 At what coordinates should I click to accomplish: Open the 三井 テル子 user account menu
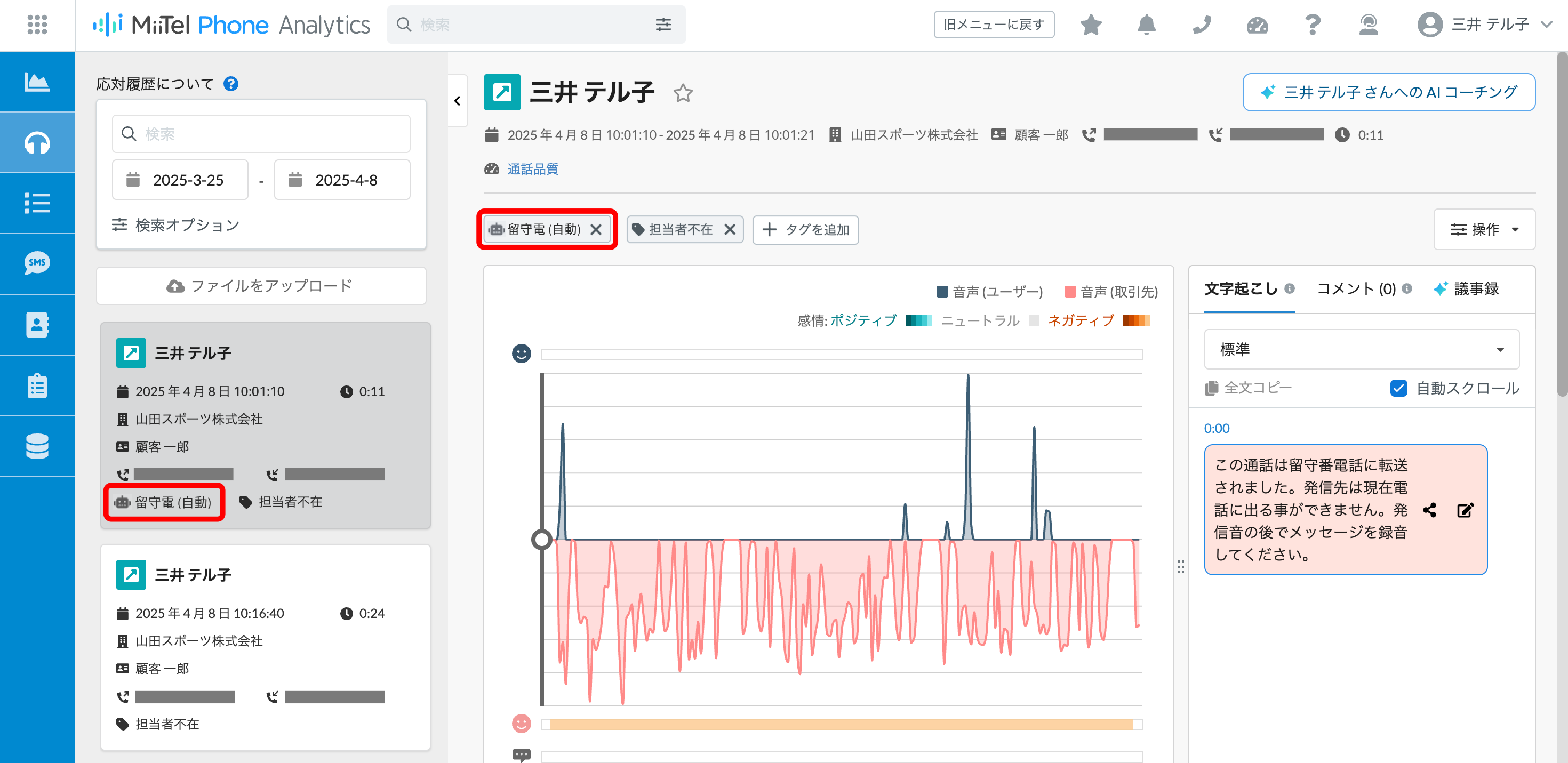point(1485,25)
